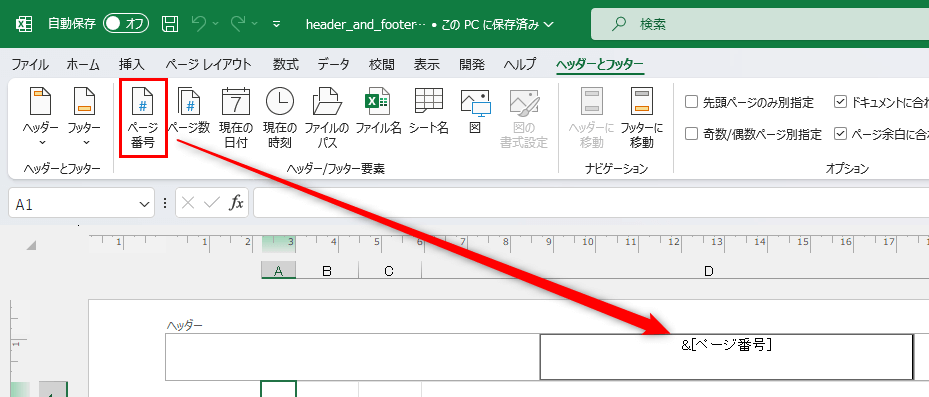Expand the Name Box dropdown arrow
Image resolution: width=929 pixels, height=397 pixels.
(143, 204)
